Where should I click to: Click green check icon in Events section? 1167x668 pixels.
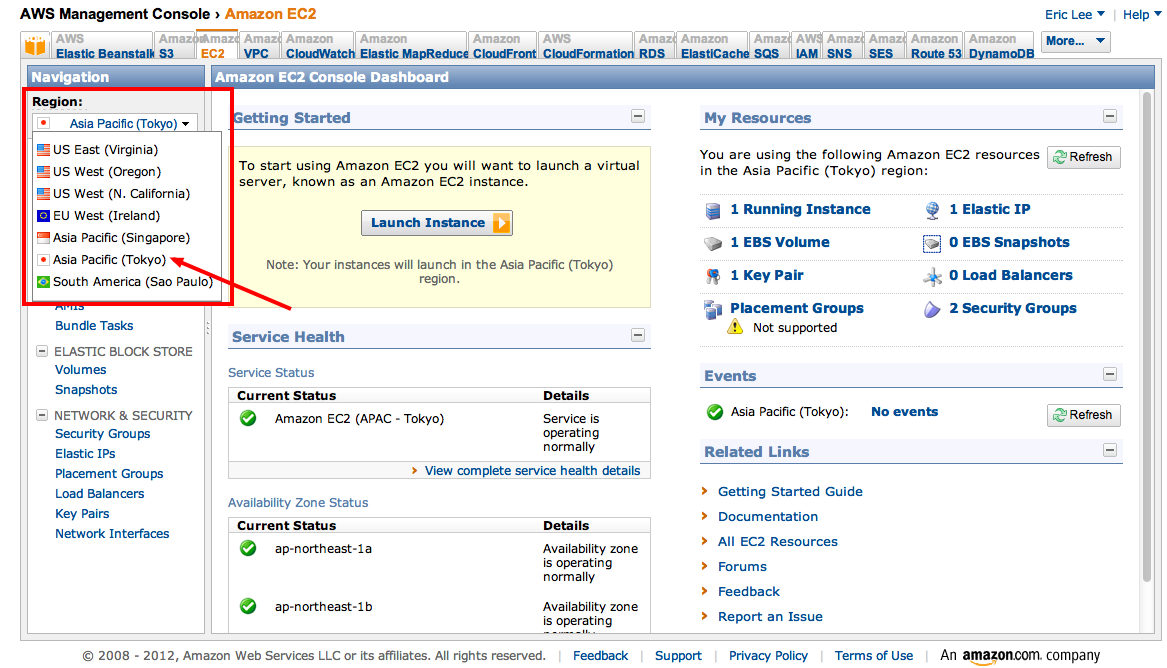pyautogui.click(x=714, y=411)
